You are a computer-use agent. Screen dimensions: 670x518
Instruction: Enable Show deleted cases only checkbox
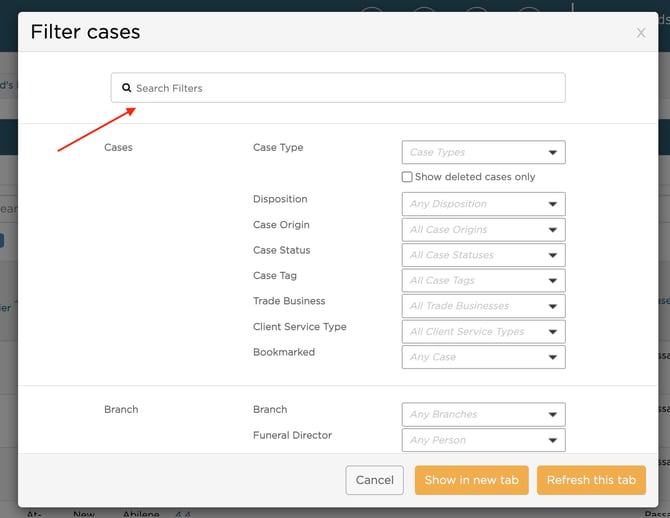407,177
